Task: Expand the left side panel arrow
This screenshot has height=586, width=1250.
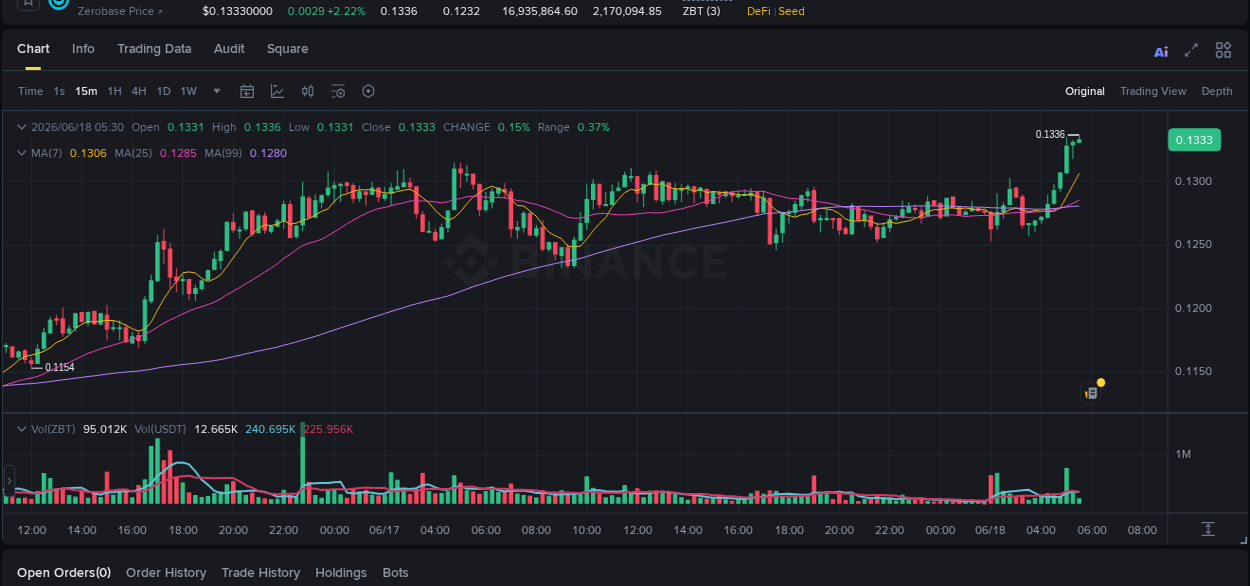Action: 9,482
